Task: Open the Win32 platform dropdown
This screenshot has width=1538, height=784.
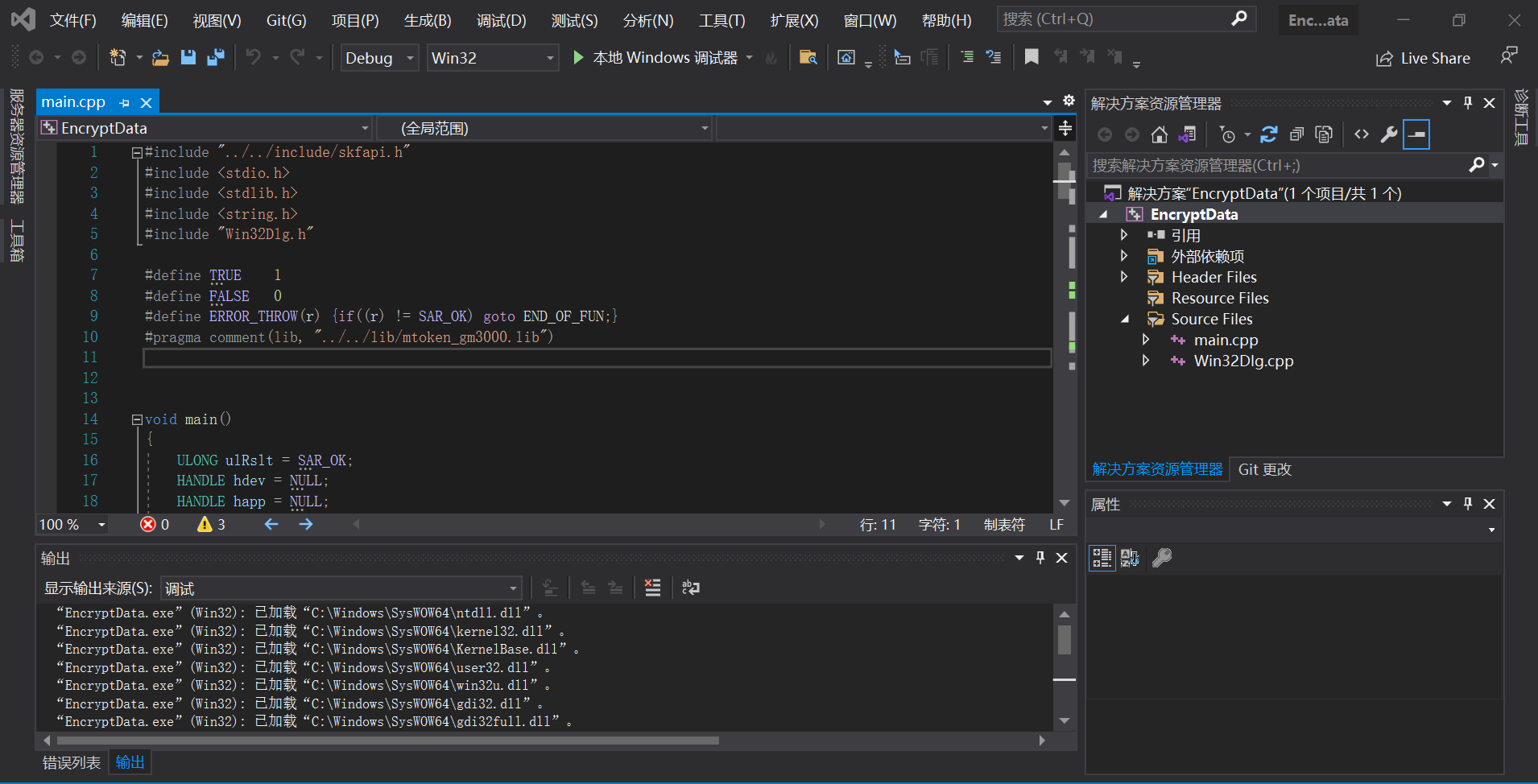Action: pyautogui.click(x=492, y=58)
